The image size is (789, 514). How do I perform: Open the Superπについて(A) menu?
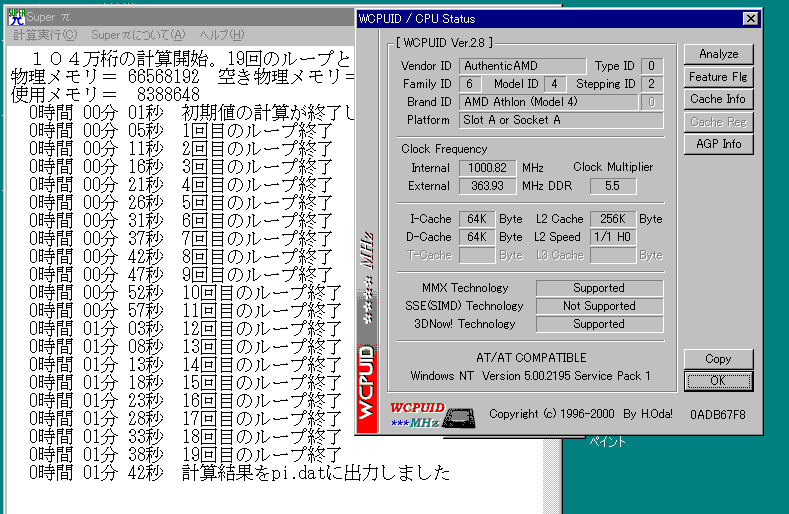(138, 35)
